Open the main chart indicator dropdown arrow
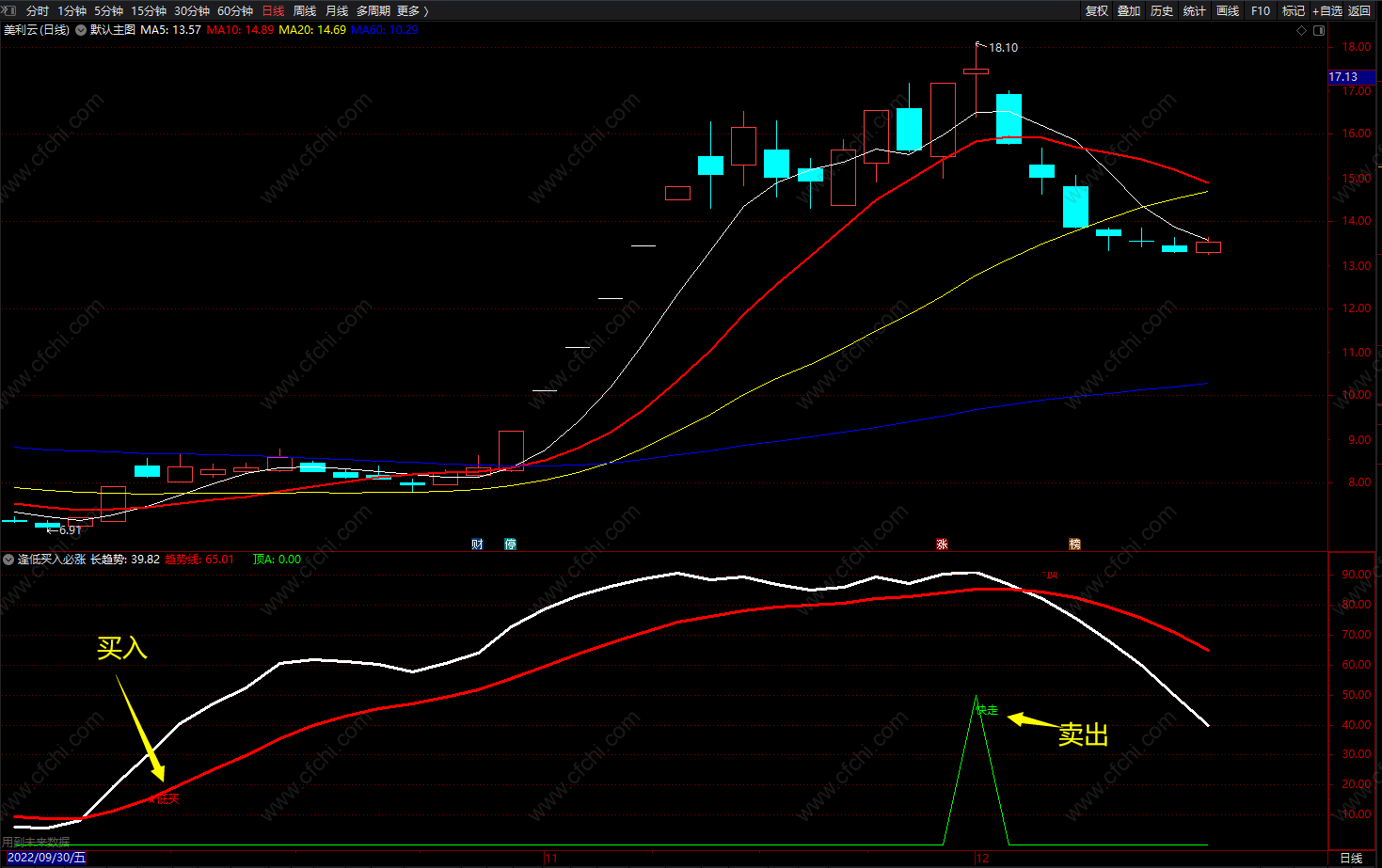 point(81,30)
